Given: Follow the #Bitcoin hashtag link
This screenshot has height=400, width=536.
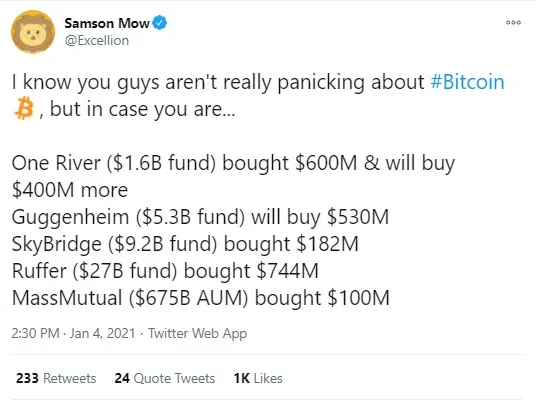Looking at the screenshot, I should click(x=467, y=82).
